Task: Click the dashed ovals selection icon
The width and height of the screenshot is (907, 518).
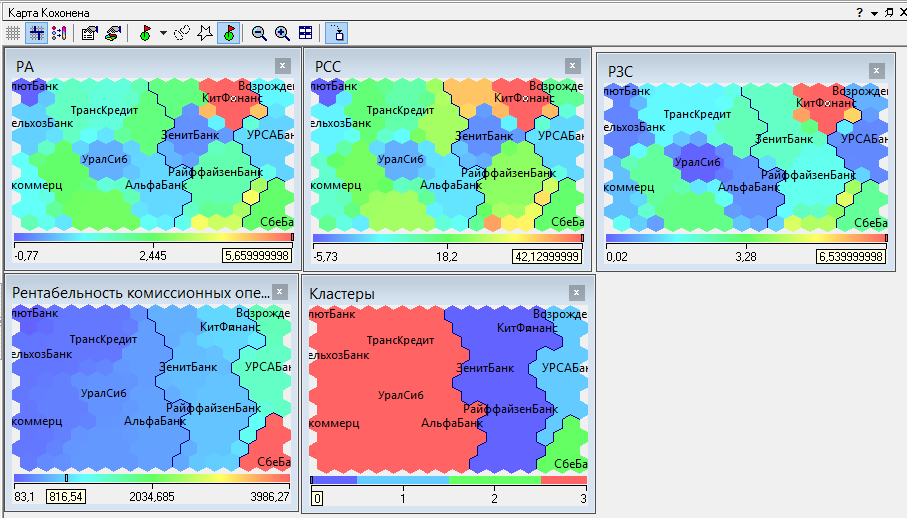Action: [x=182, y=34]
